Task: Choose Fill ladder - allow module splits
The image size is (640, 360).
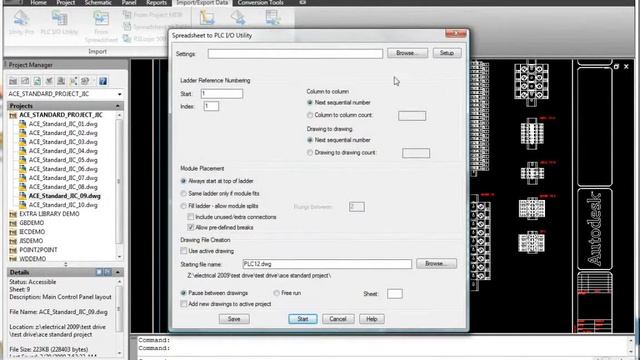Action: point(183,206)
